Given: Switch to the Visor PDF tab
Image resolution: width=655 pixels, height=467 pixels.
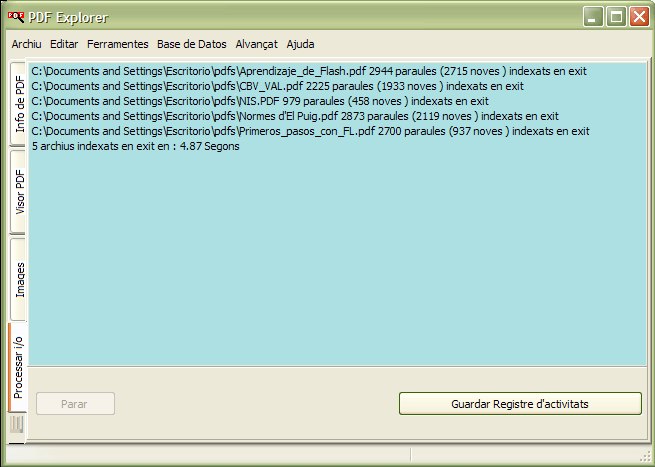Looking at the screenshot, I should [x=19, y=192].
